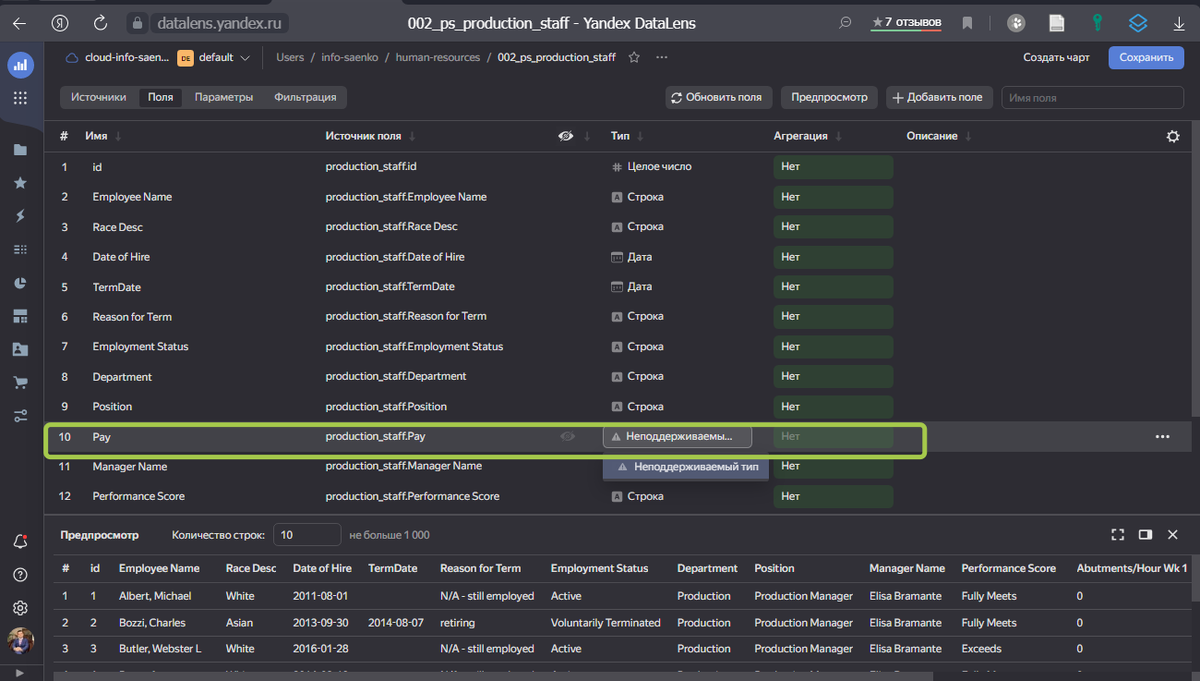Open aggregation dropdown for Position field
The image size is (1200, 681).
(833, 407)
